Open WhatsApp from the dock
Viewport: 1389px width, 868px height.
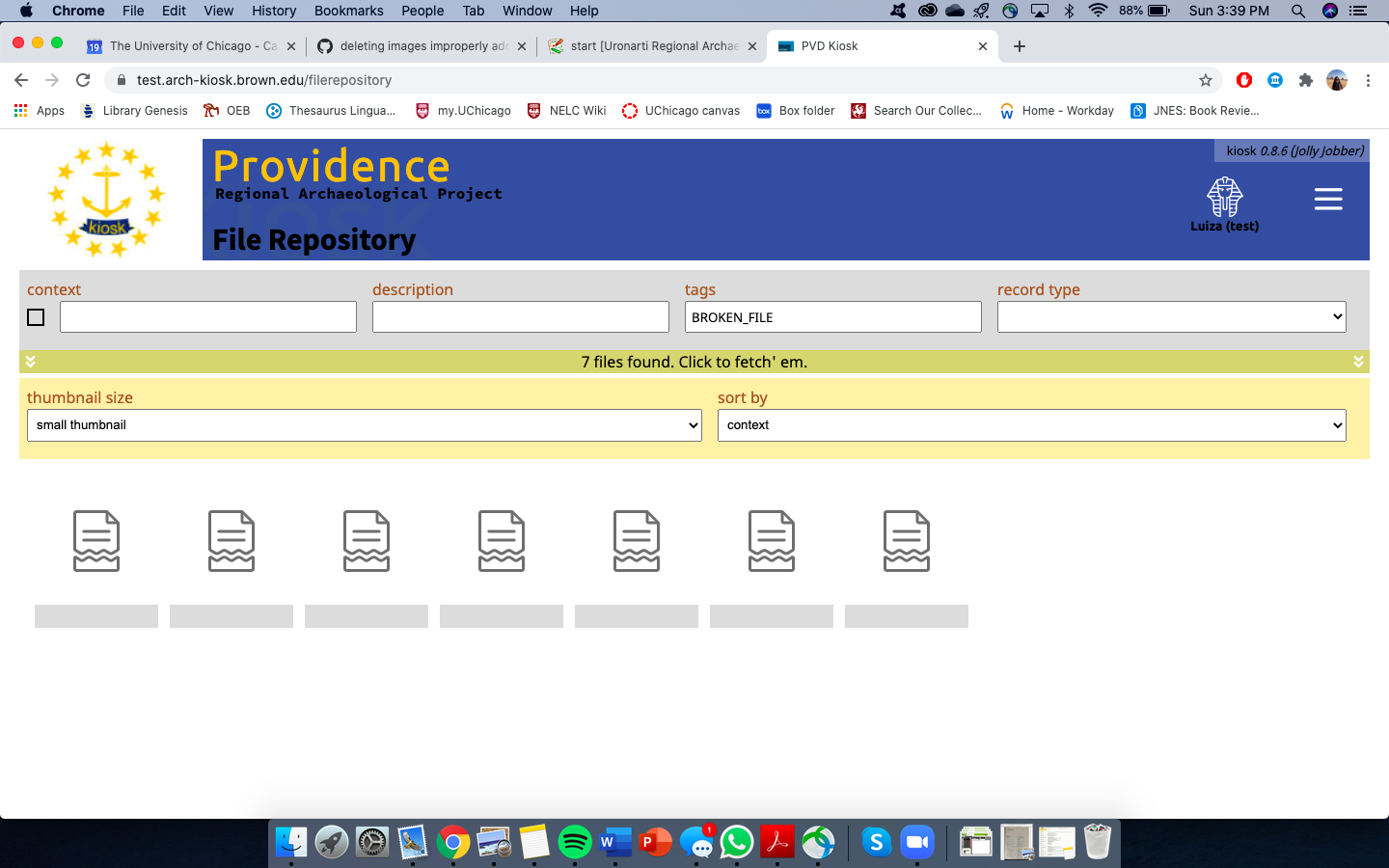click(736, 841)
